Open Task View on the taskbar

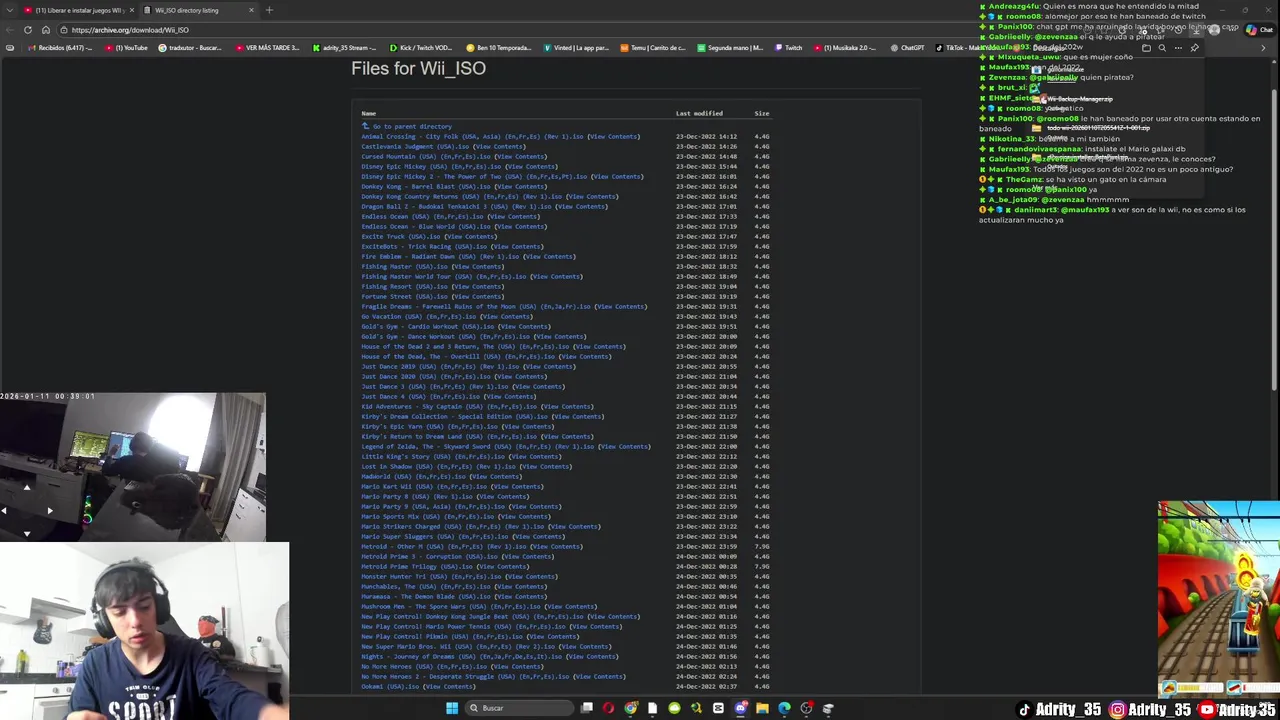[x=587, y=708]
